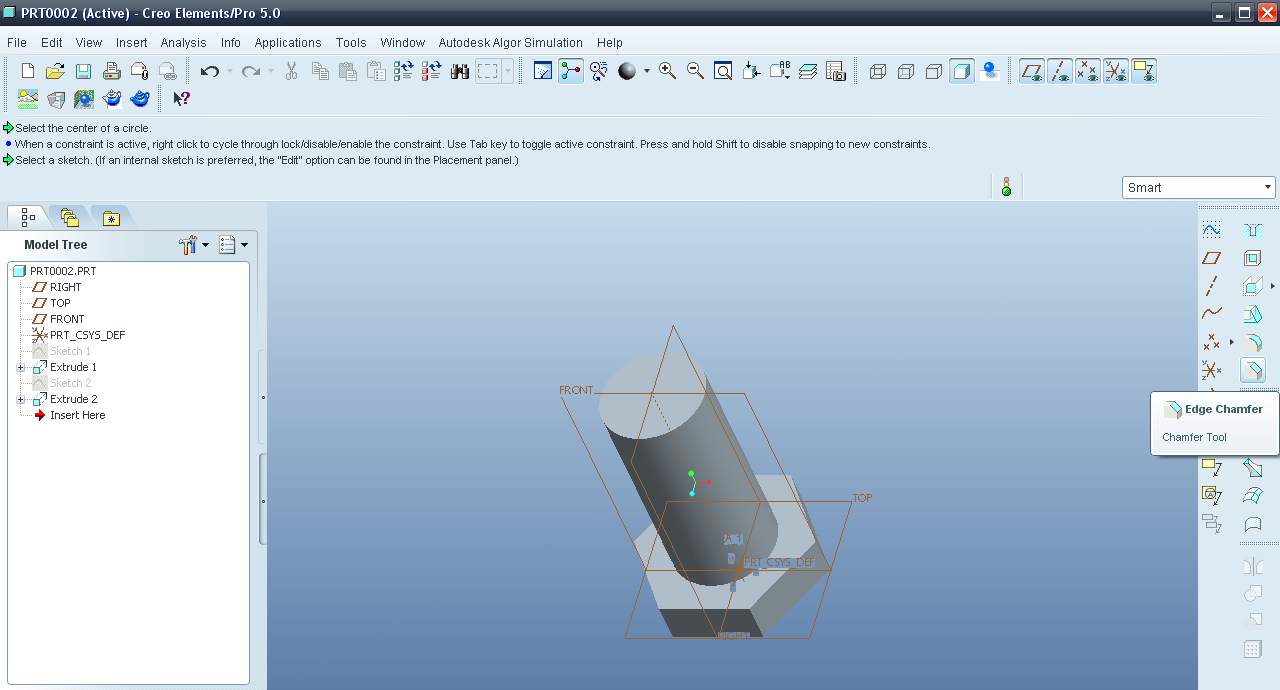Open the Hole tool in feature toolbar
Viewport: 1280px width, 690px height.
(x=1252, y=230)
